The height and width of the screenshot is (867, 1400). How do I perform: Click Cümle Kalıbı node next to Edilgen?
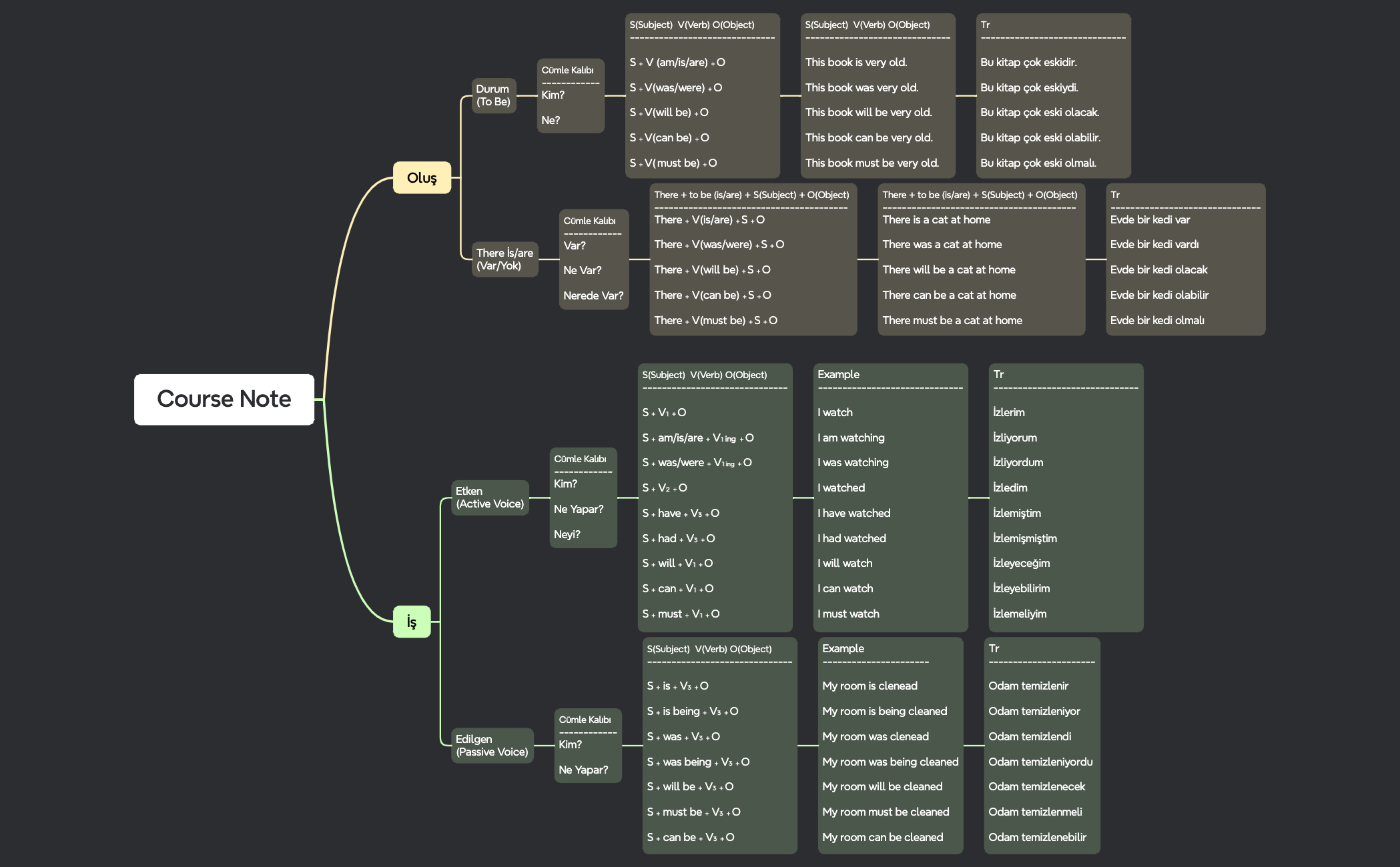[587, 746]
